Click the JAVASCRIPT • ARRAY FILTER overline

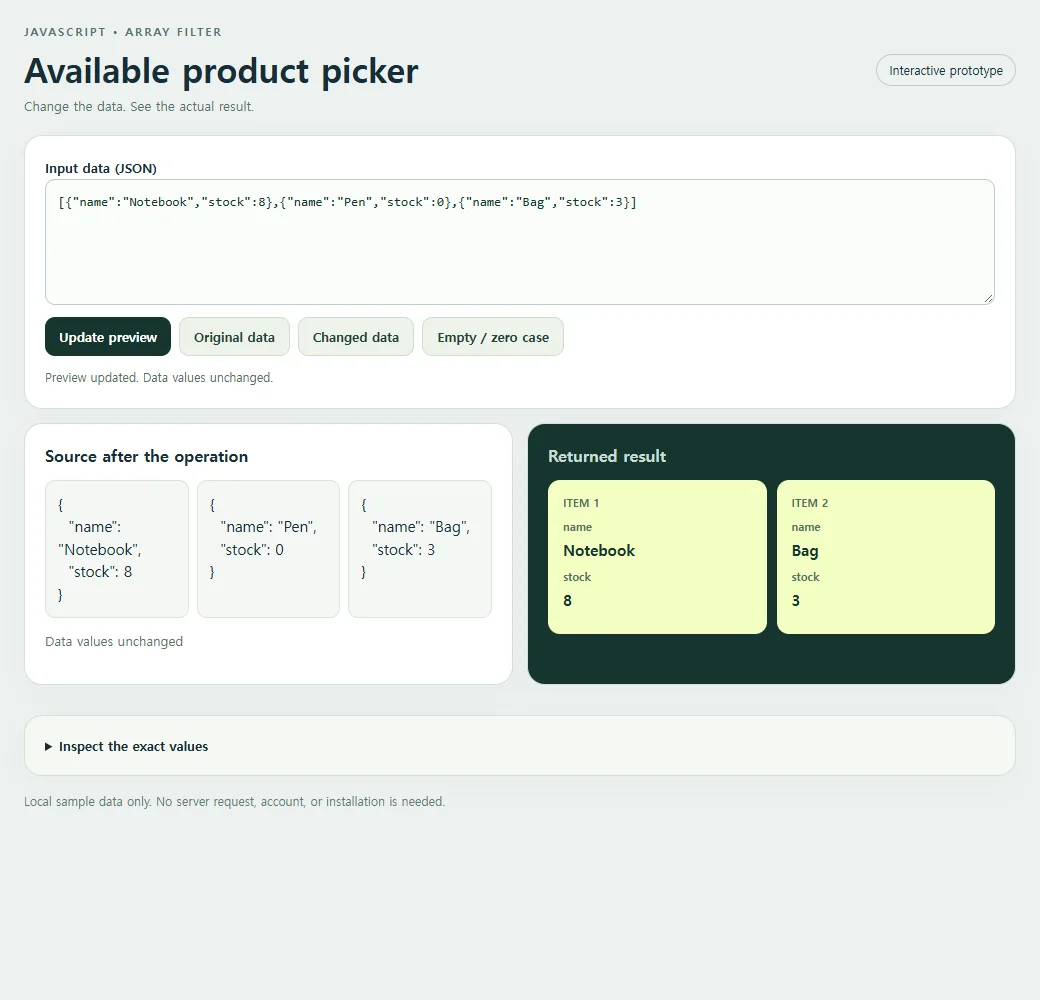(123, 32)
